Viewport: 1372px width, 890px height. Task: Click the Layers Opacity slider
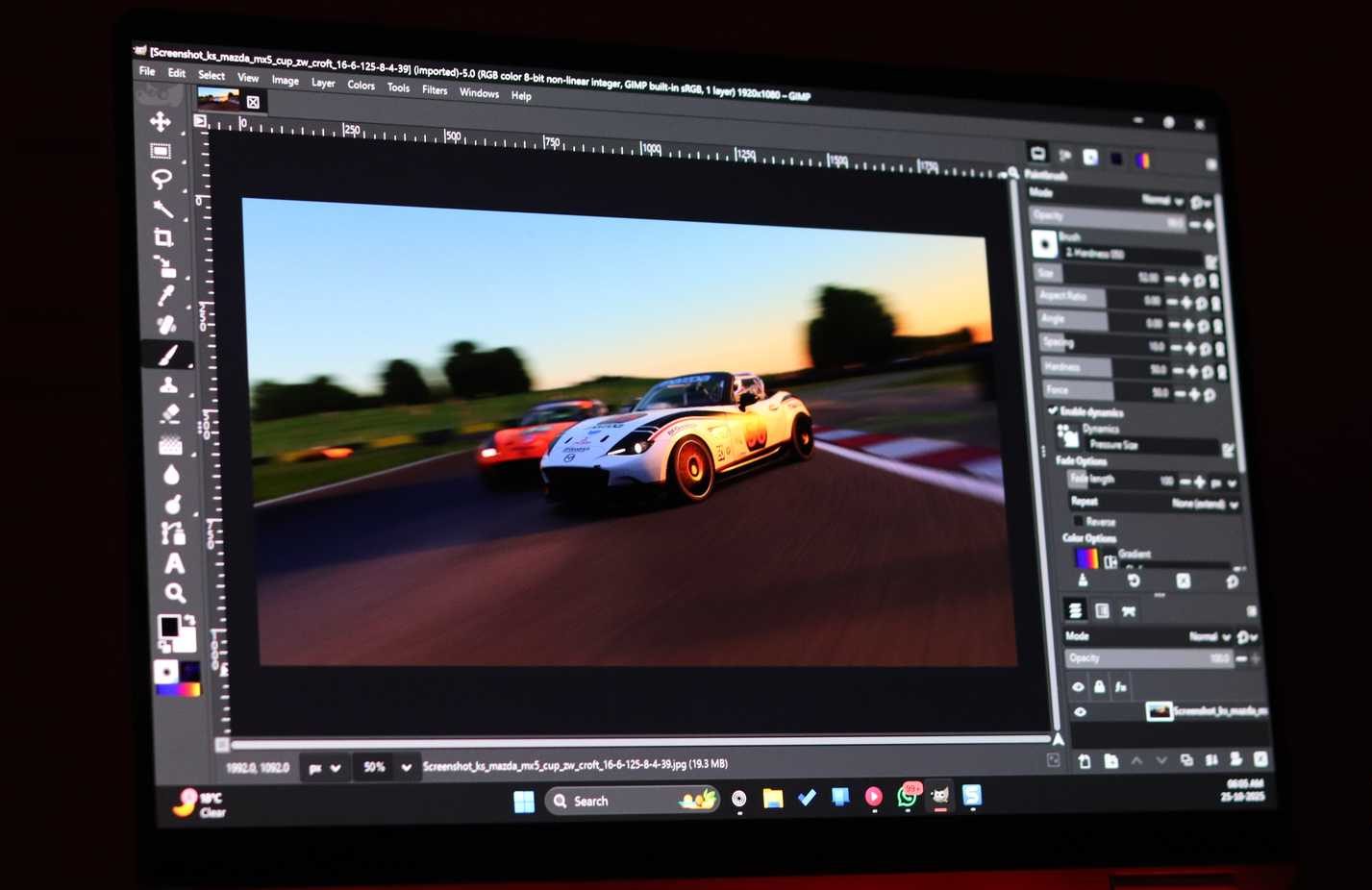coord(1148,658)
